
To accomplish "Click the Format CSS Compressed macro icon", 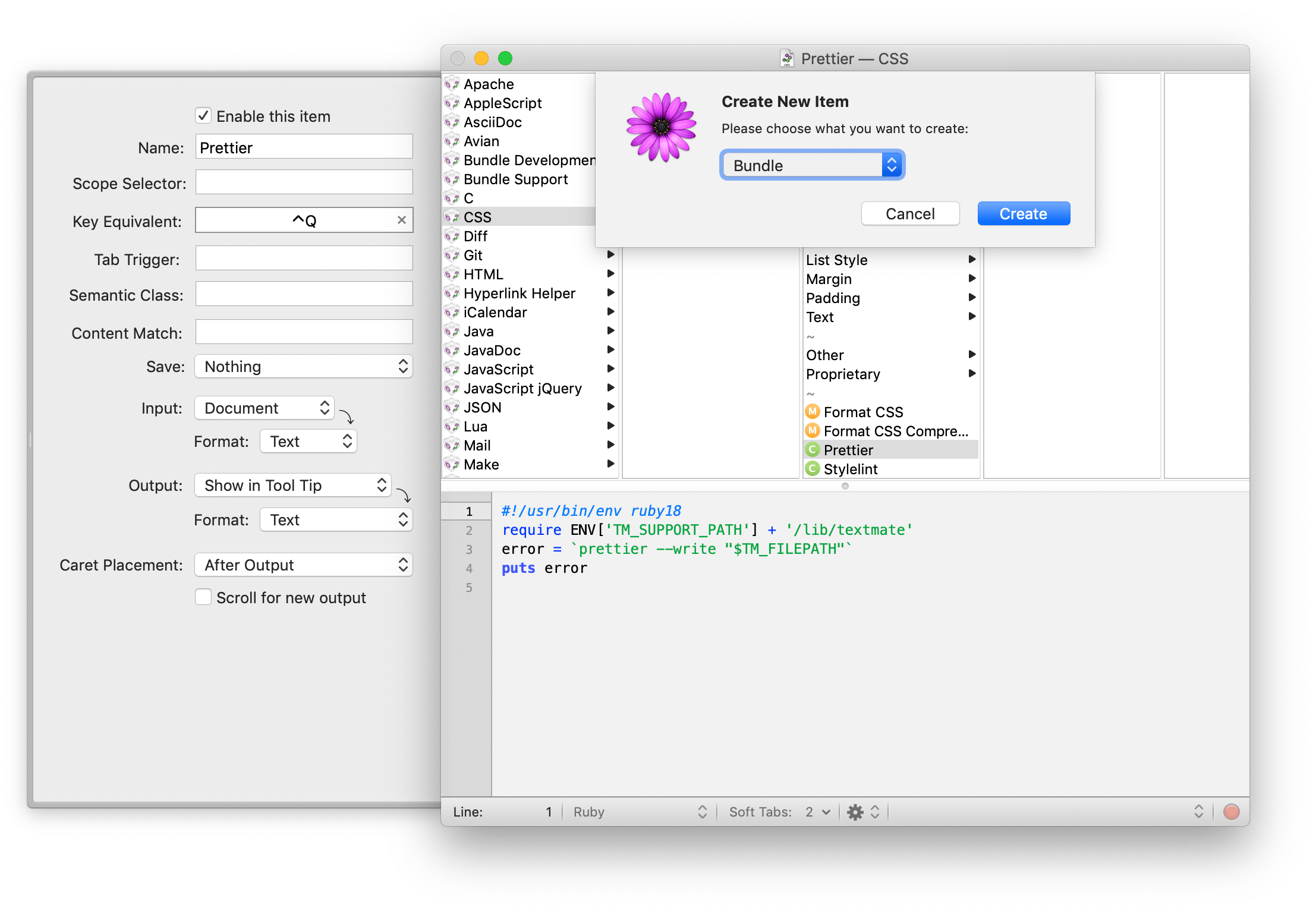I will (813, 431).
